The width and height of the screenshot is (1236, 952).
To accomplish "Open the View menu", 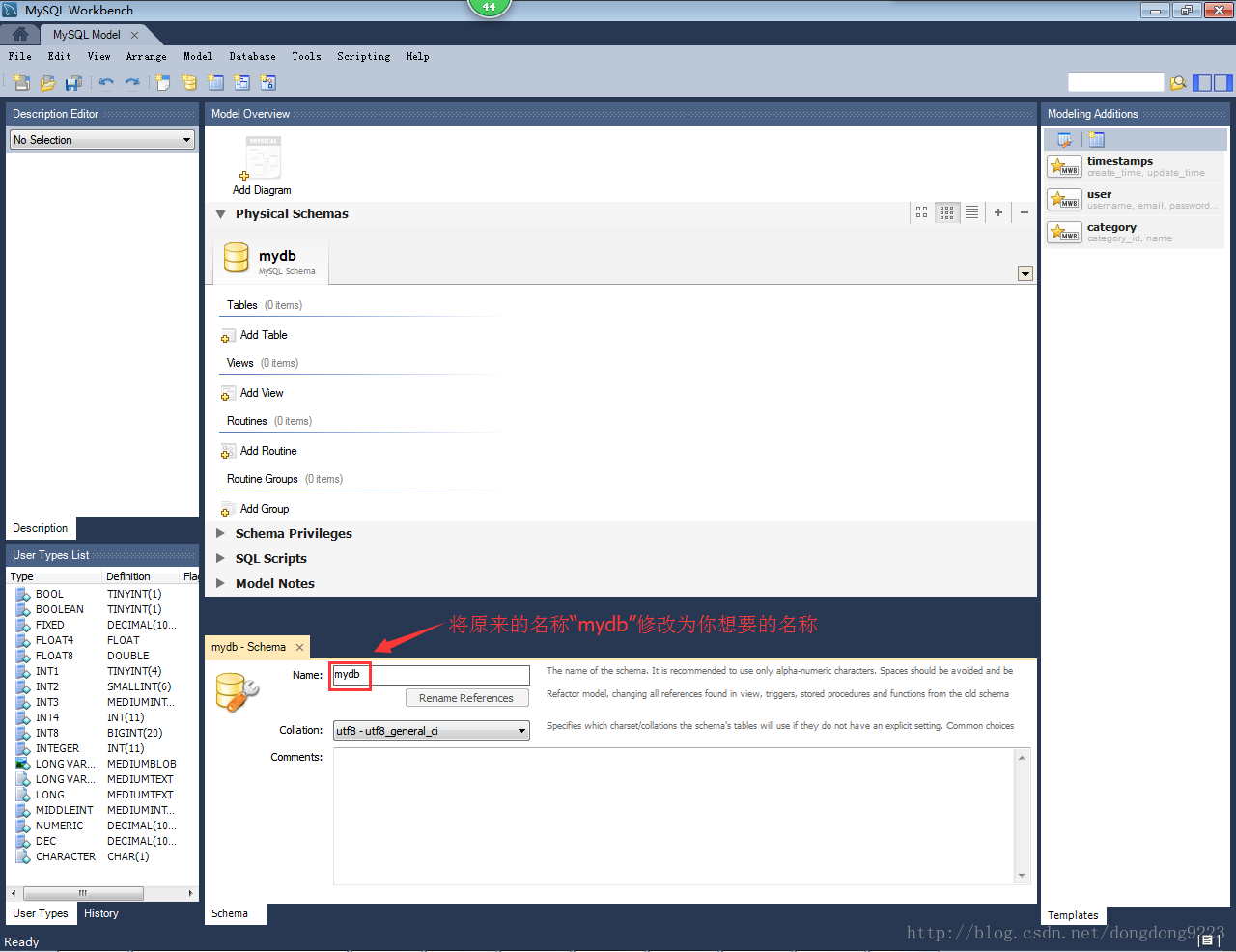I will (x=98, y=56).
